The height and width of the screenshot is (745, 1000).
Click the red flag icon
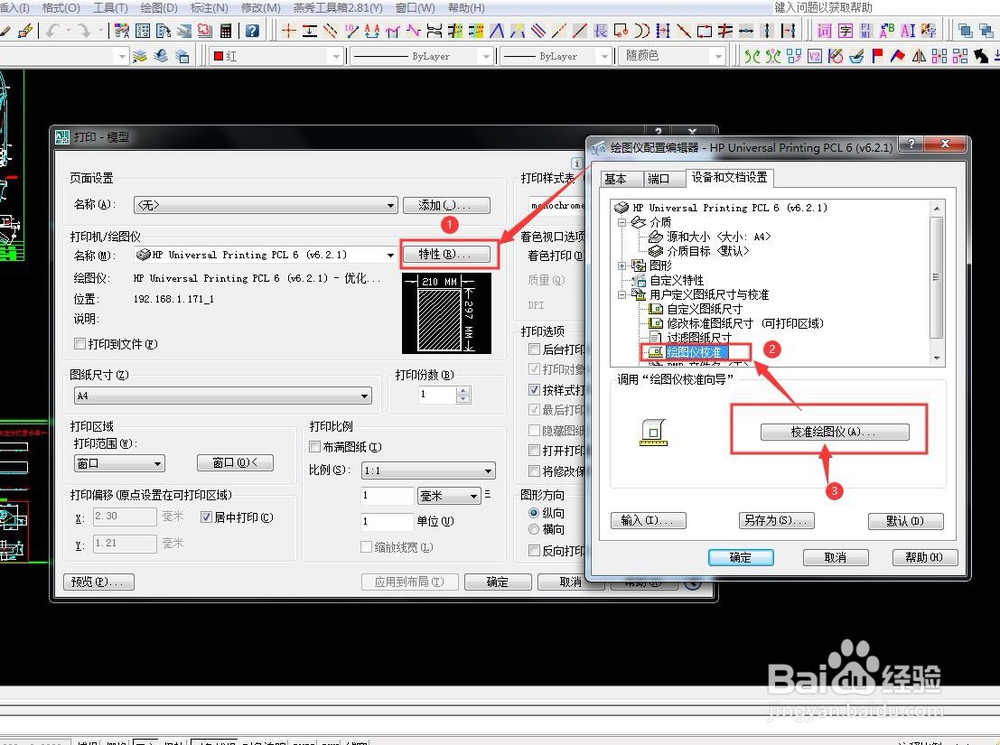point(878,56)
